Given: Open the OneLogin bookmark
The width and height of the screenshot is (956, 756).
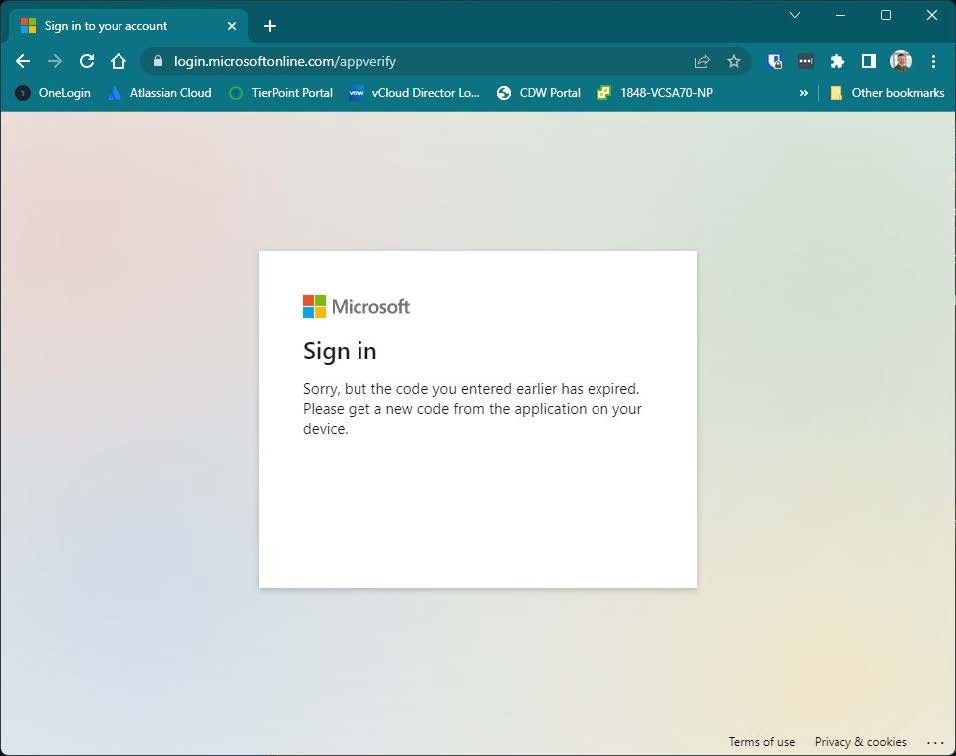Looking at the screenshot, I should pos(53,93).
